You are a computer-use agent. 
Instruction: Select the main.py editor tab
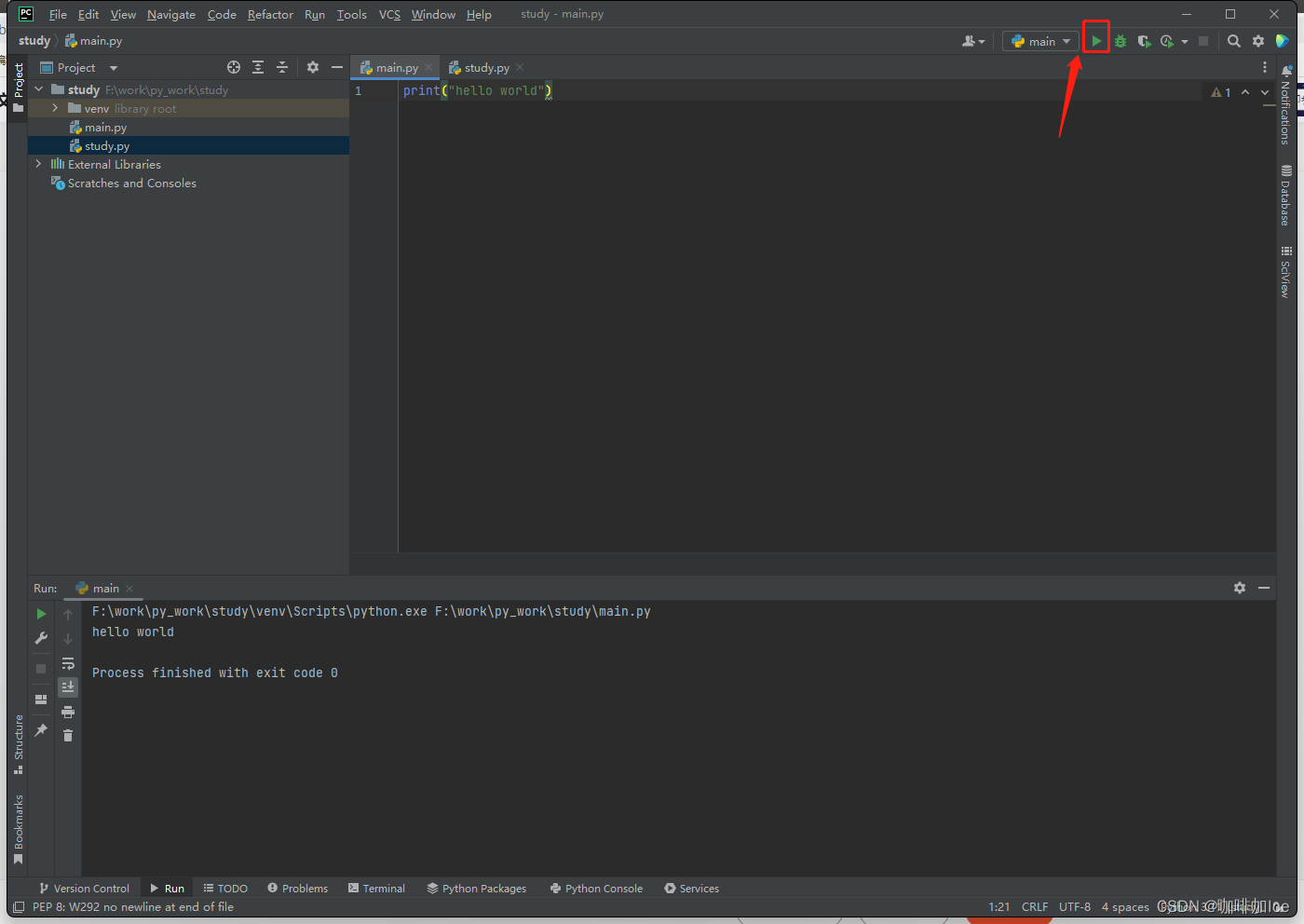click(396, 67)
